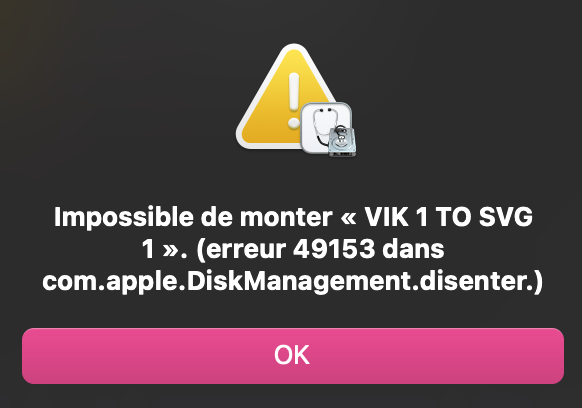Click the word "dans" in the error text

pyautogui.click(x=413, y=249)
